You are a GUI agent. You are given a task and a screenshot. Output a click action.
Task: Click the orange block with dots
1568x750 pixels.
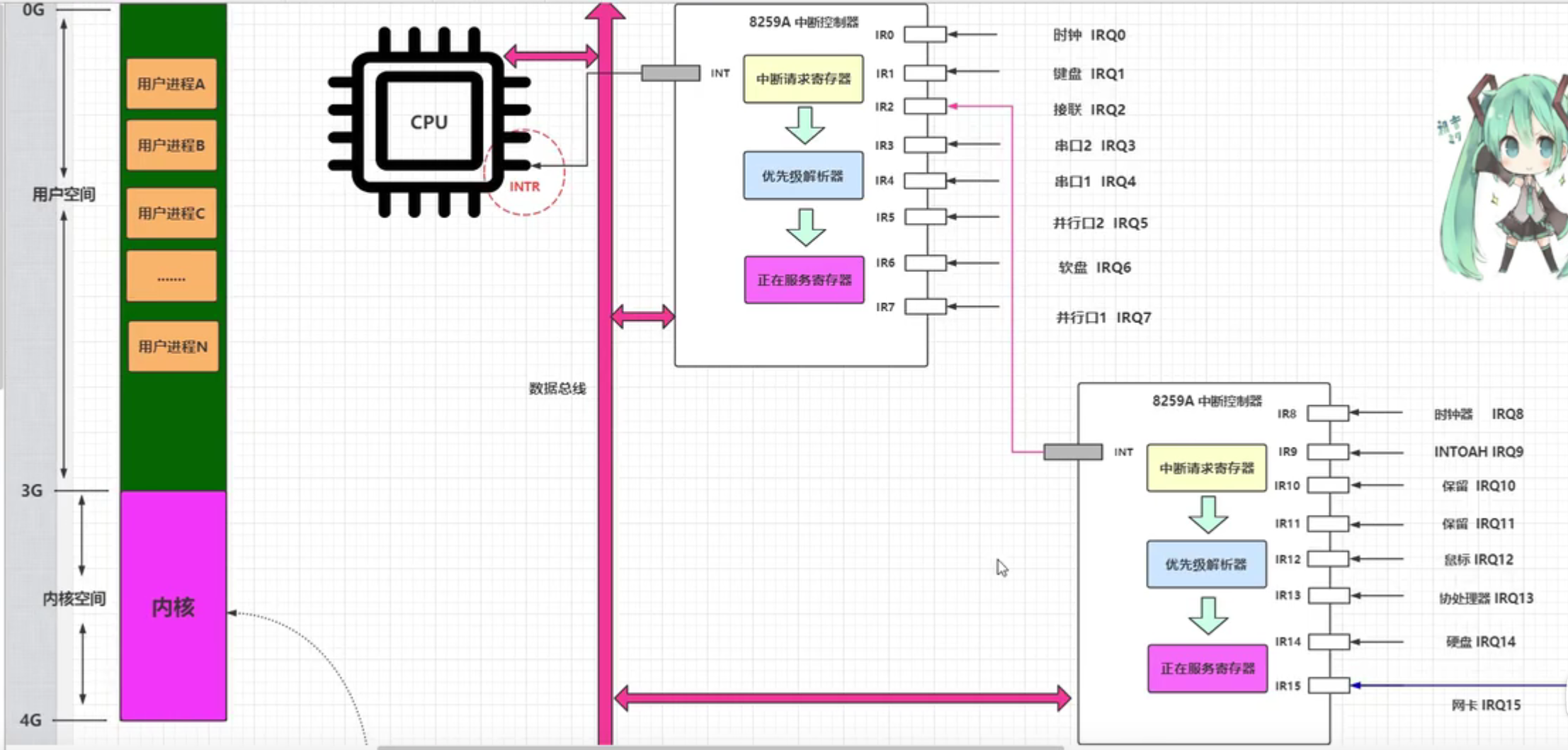coord(171,276)
